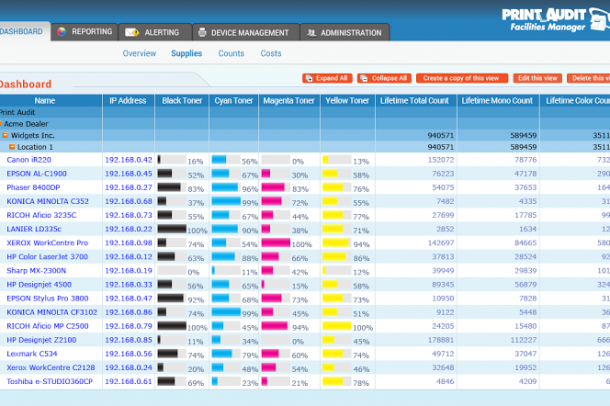
Task: Sort by the IP Address column header
Action: point(128,101)
